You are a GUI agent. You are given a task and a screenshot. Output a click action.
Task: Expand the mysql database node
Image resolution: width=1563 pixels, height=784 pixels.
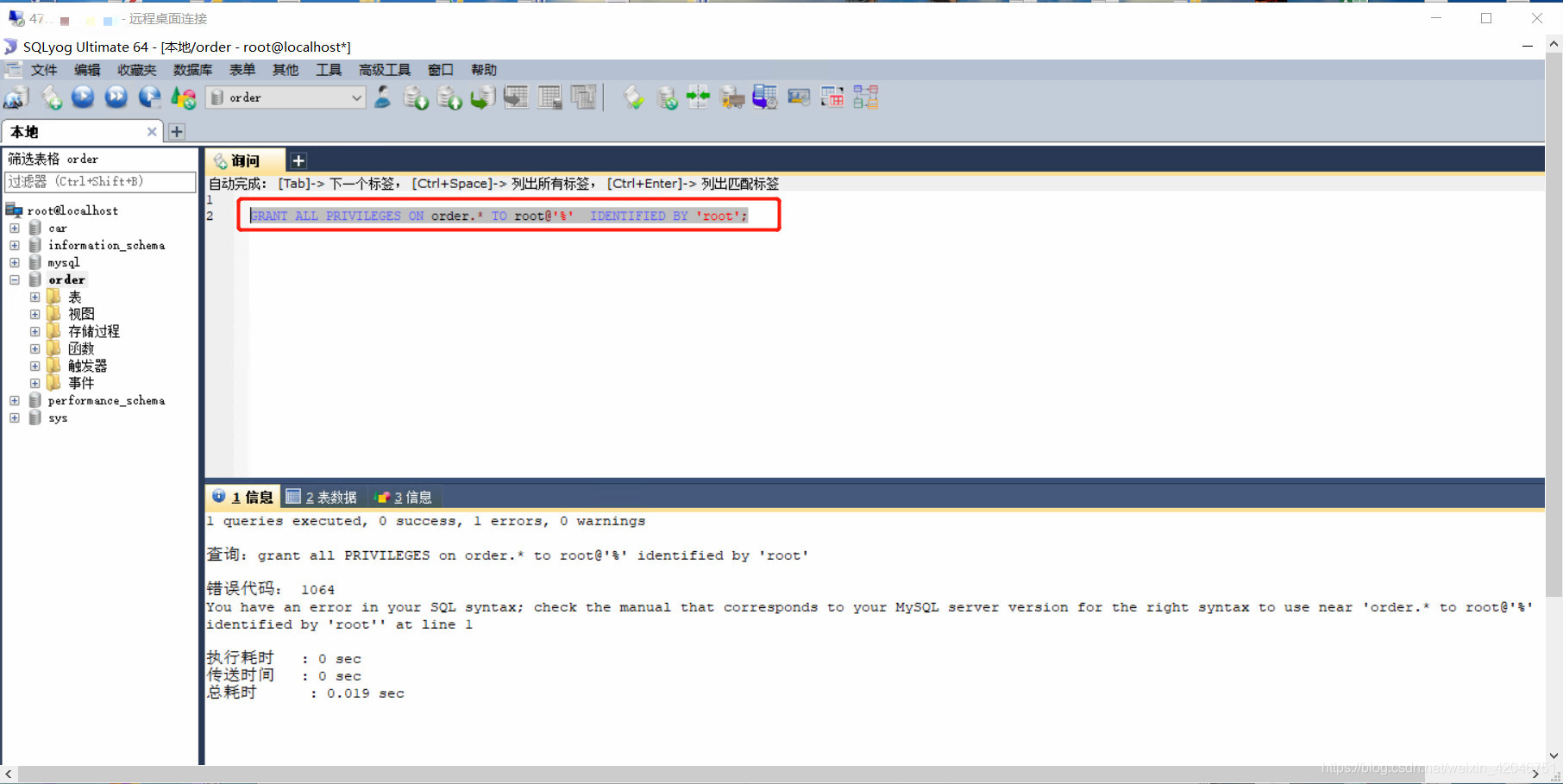15,263
